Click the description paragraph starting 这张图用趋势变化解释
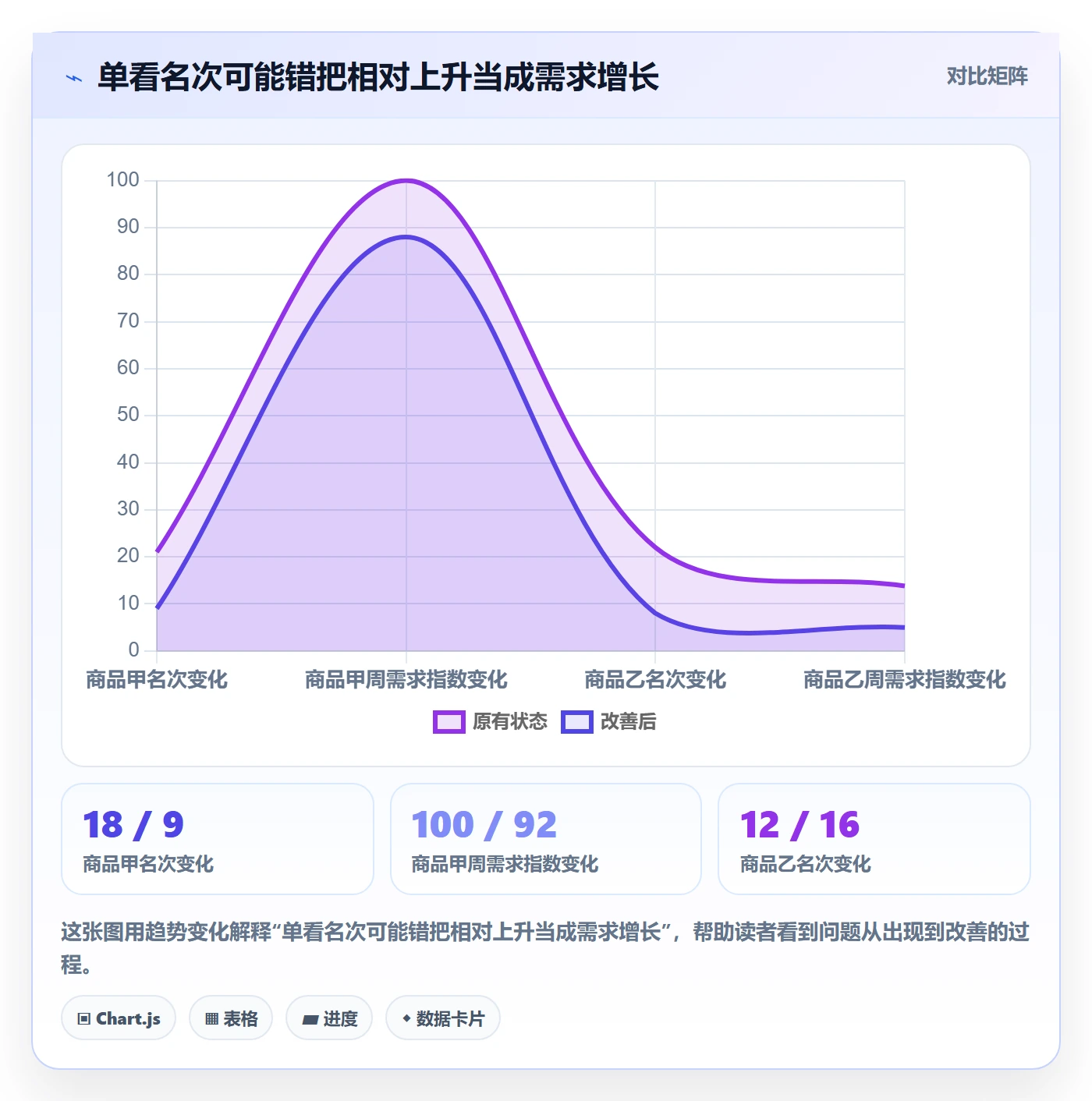The image size is (1092, 1101). (546, 948)
